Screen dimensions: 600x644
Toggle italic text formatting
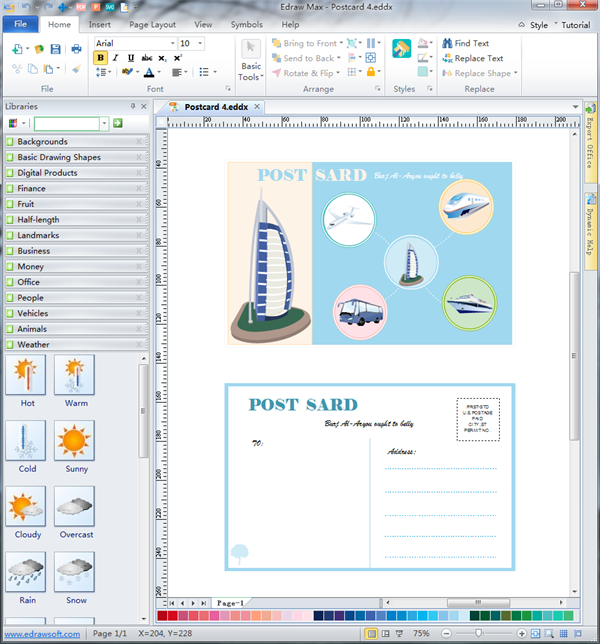click(116, 58)
